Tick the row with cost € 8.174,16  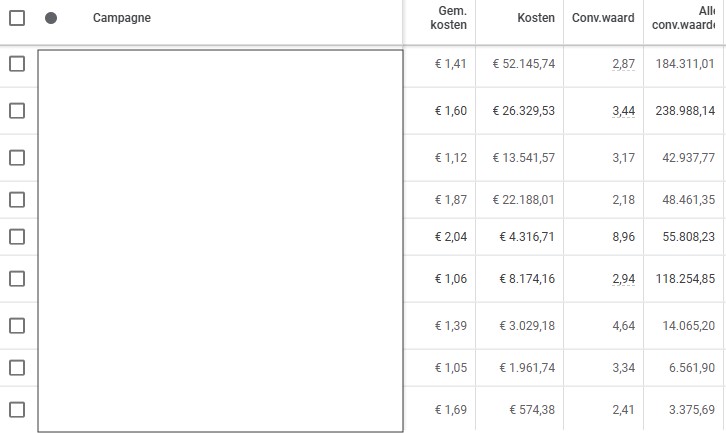(x=17, y=278)
